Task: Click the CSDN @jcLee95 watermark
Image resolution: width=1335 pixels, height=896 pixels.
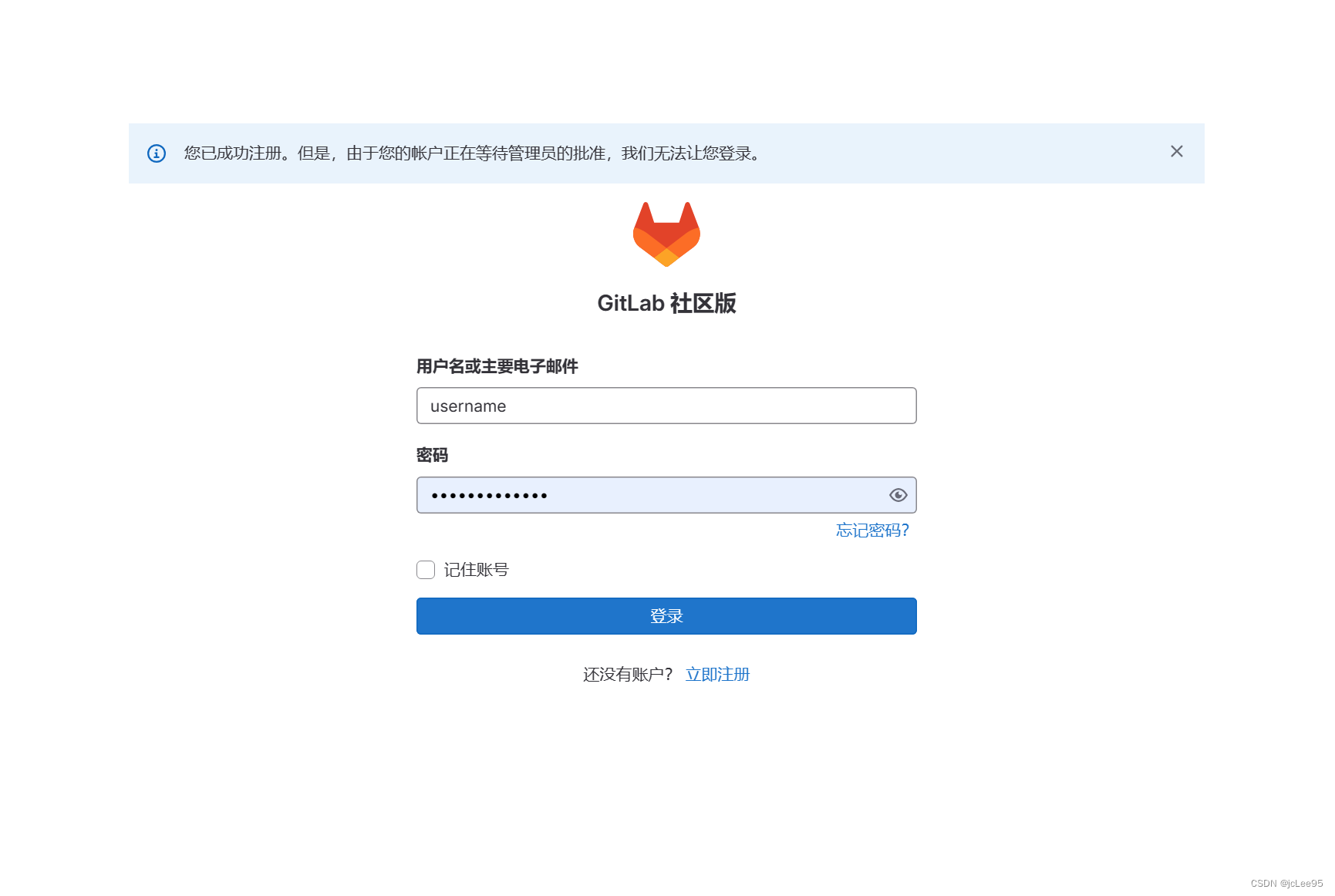Action: click(x=1286, y=884)
